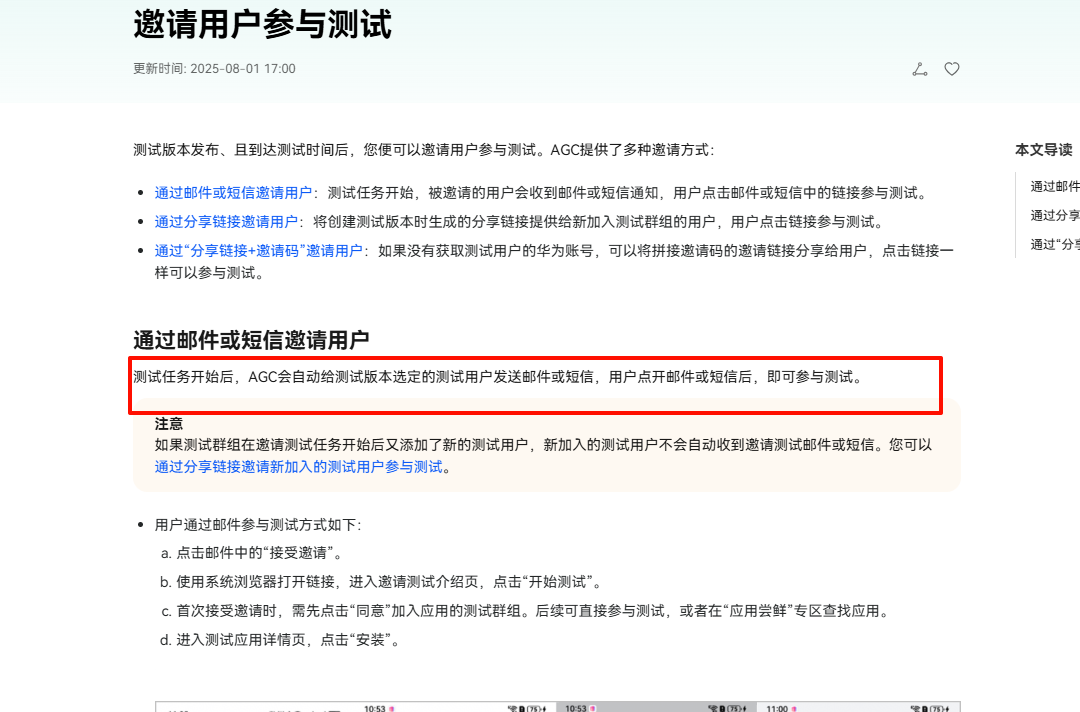1080x712 pixels.
Task: Open link 通过“分享链接+邀请码”邀请用户
Action: 258,251
